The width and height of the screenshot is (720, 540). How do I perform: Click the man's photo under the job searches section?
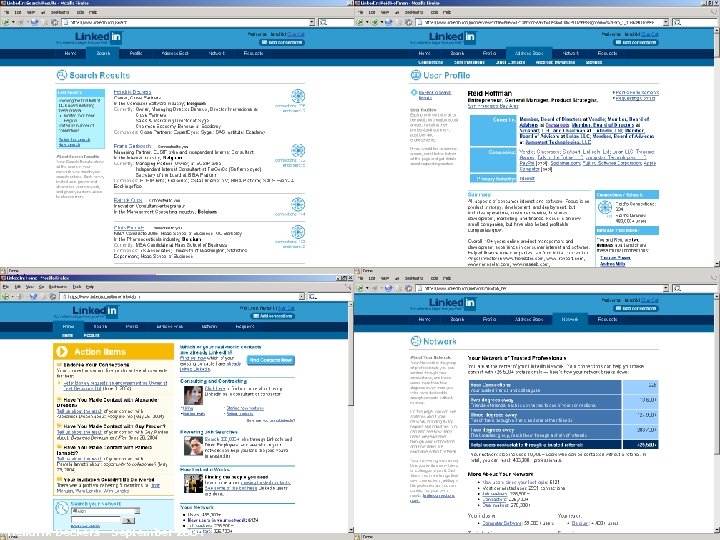point(193,446)
